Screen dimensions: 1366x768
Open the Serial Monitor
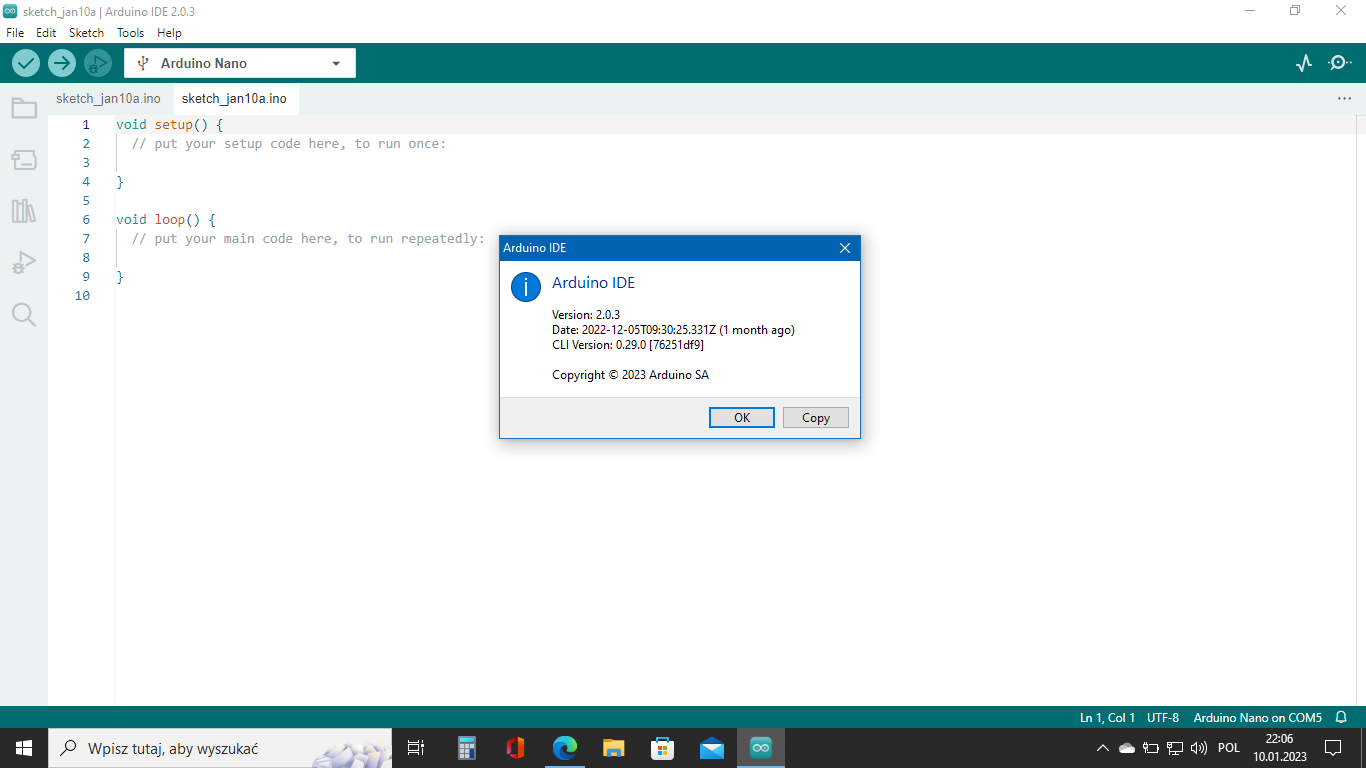point(1339,63)
